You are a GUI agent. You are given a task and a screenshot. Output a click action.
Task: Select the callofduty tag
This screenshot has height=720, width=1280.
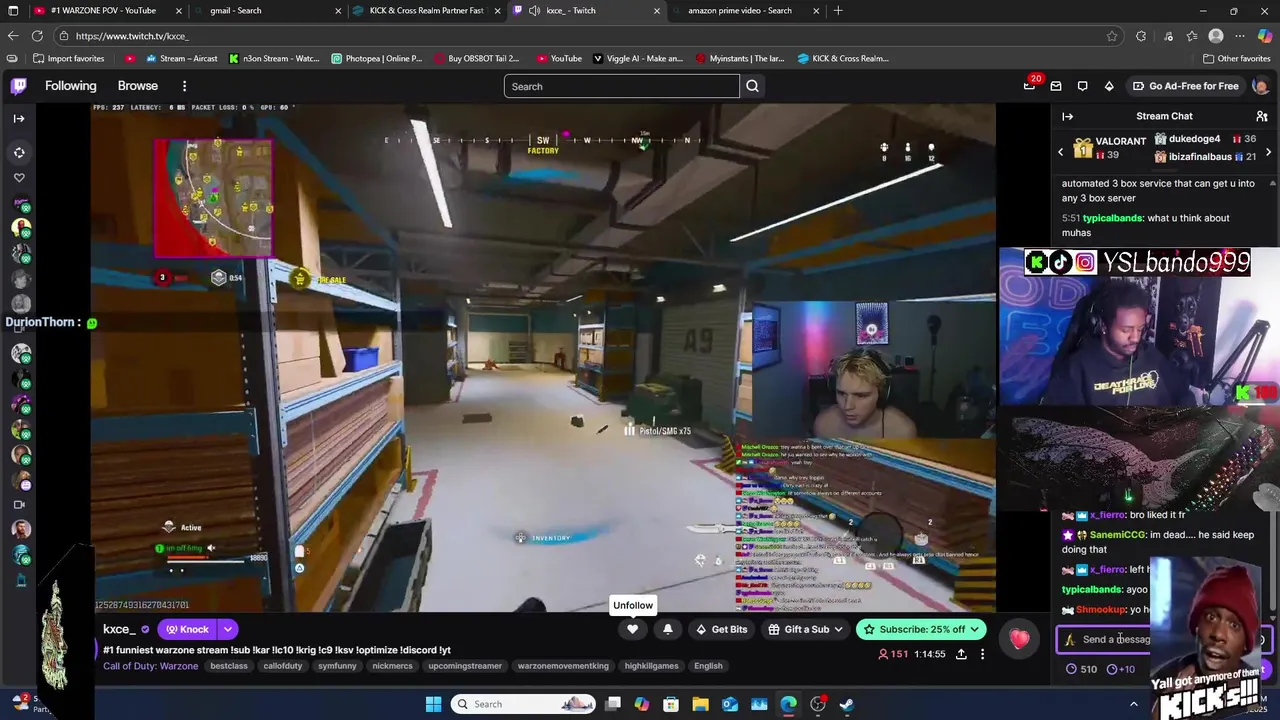point(283,666)
